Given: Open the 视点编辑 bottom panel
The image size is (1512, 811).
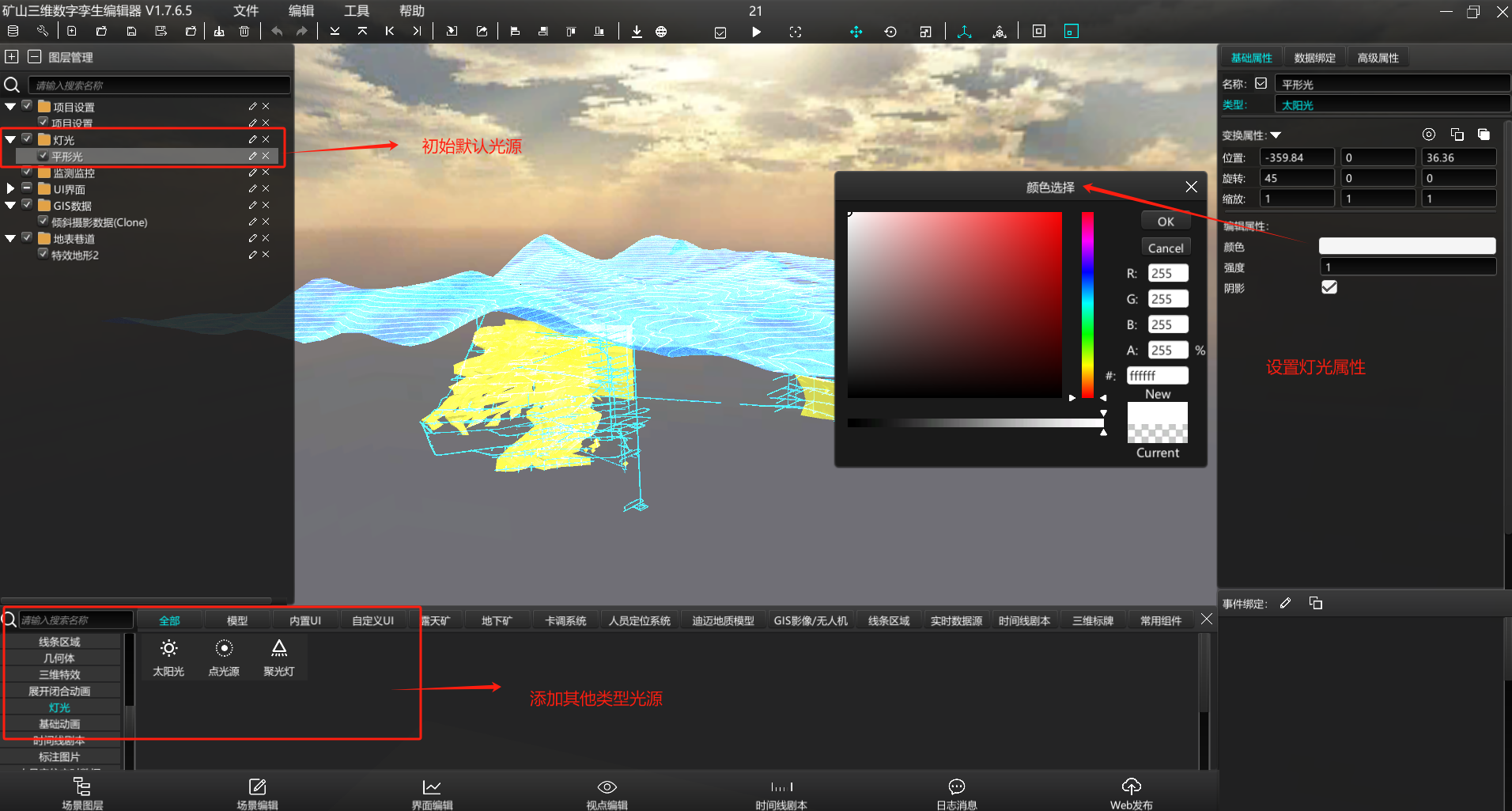Looking at the screenshot, I should [607, 793].
